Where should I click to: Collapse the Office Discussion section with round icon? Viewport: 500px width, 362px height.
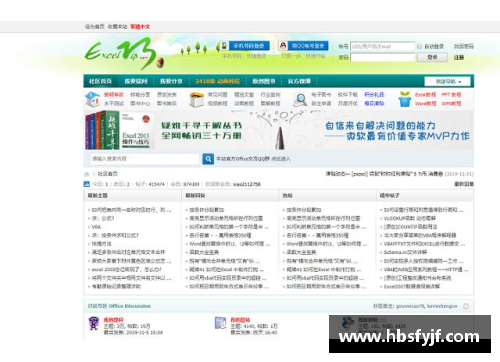pyautogui.click(x=466, y=306)
